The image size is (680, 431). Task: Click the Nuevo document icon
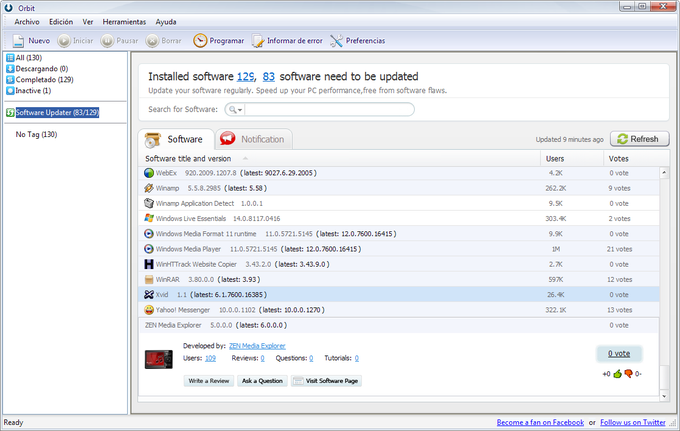pyautogui.click(x=18, y=41)
